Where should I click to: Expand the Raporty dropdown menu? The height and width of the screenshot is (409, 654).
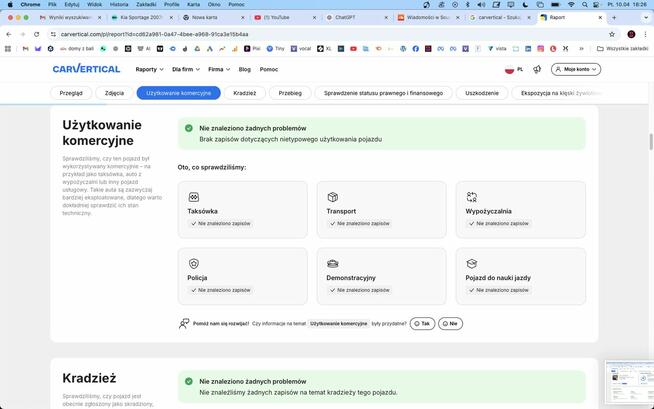tap(149, 69)
